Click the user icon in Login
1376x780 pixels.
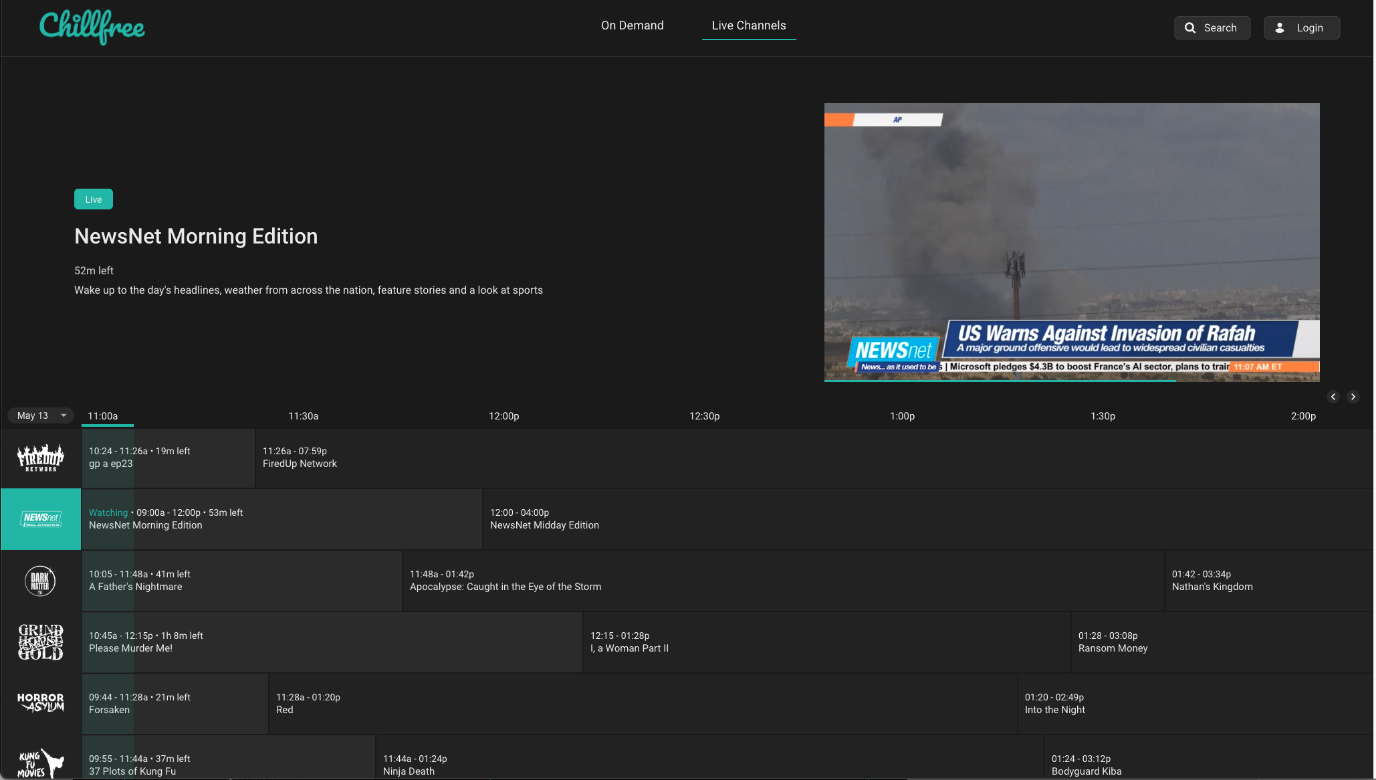click(1280, 28)
